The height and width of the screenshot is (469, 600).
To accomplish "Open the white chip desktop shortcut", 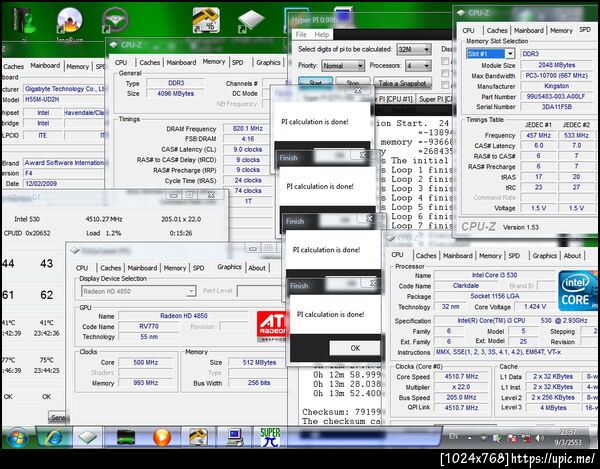I will [251, 21].
